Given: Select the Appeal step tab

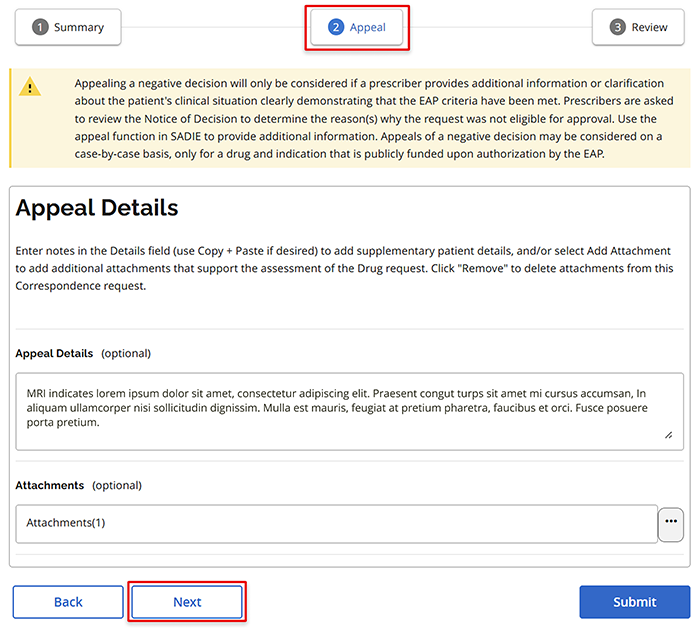Looking at the screenshot, I should (357, 27).
